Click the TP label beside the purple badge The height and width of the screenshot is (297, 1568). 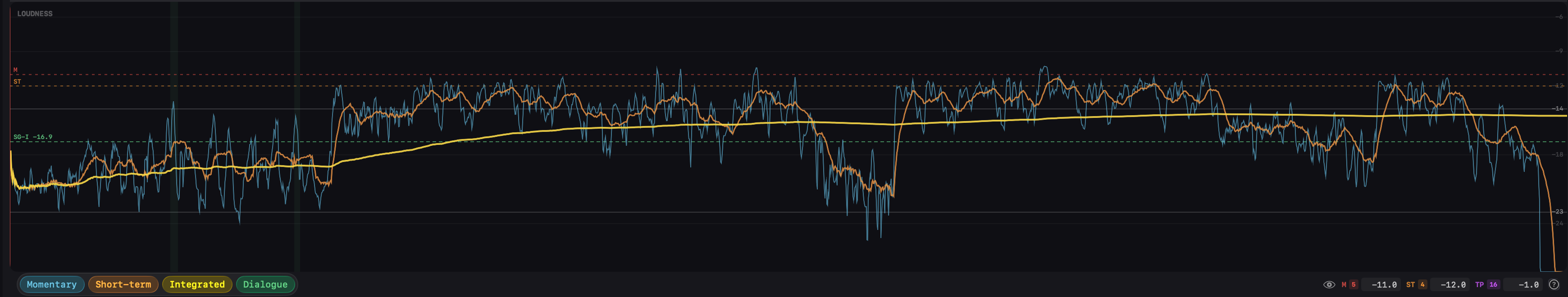pos(1479,284)
